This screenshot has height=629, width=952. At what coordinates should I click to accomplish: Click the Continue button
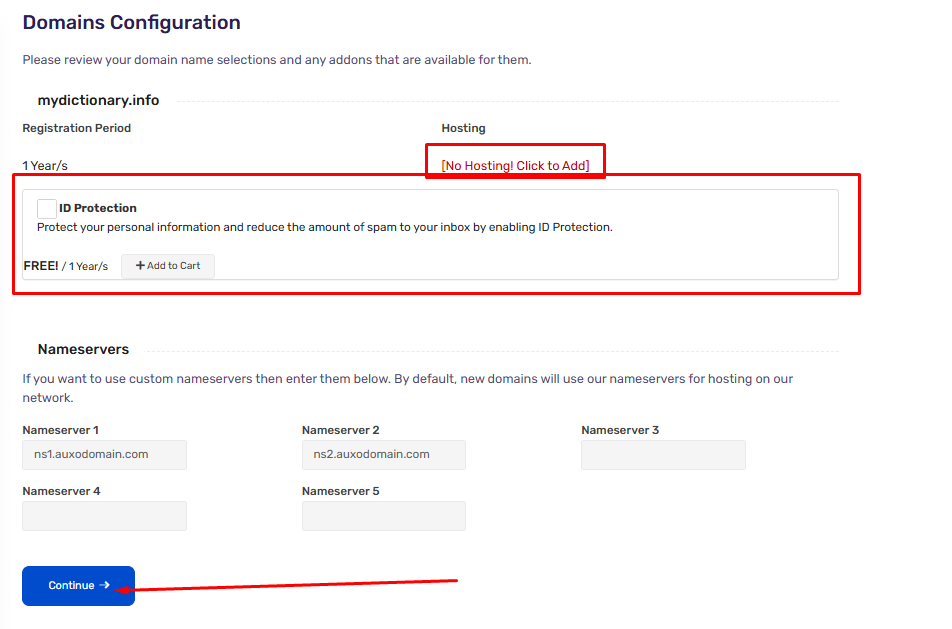point(78,586)
